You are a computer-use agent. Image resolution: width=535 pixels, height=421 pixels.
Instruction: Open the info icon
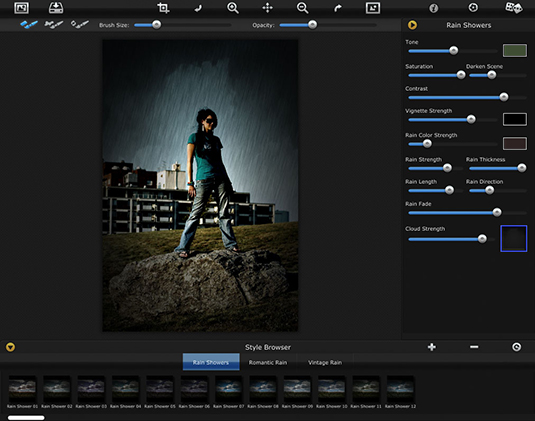pyautogui.click(x=433, y=8)
